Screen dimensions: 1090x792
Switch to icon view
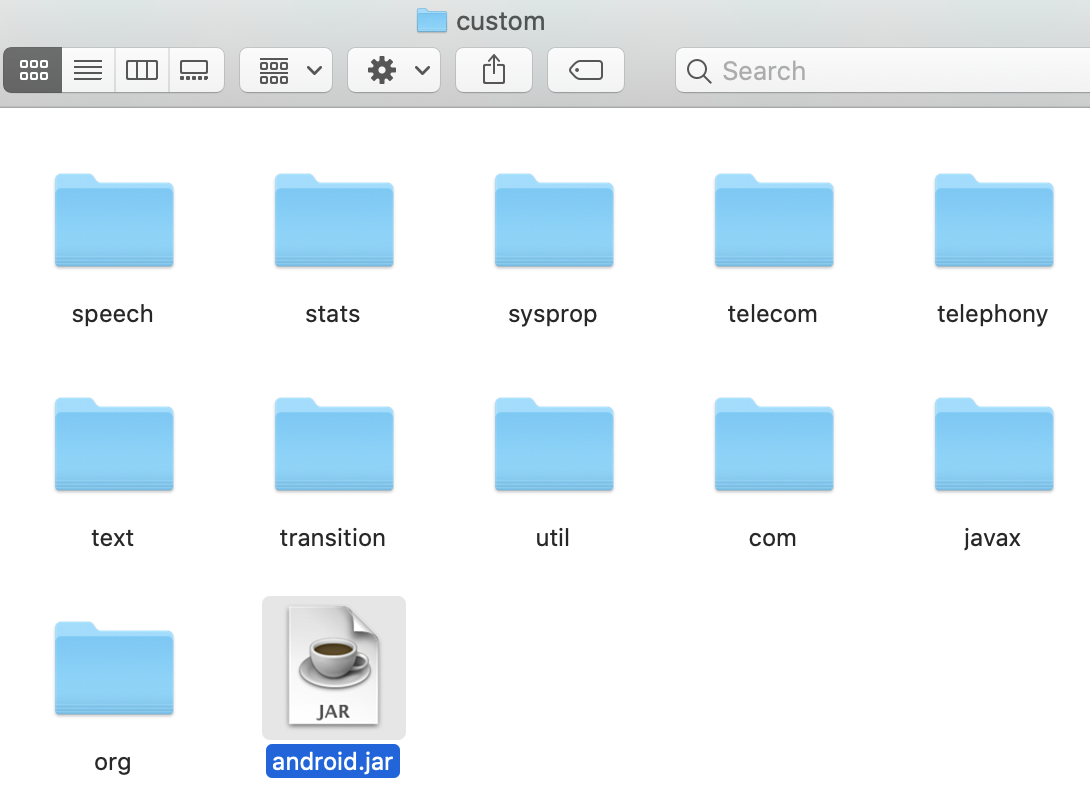pos(33,70)
